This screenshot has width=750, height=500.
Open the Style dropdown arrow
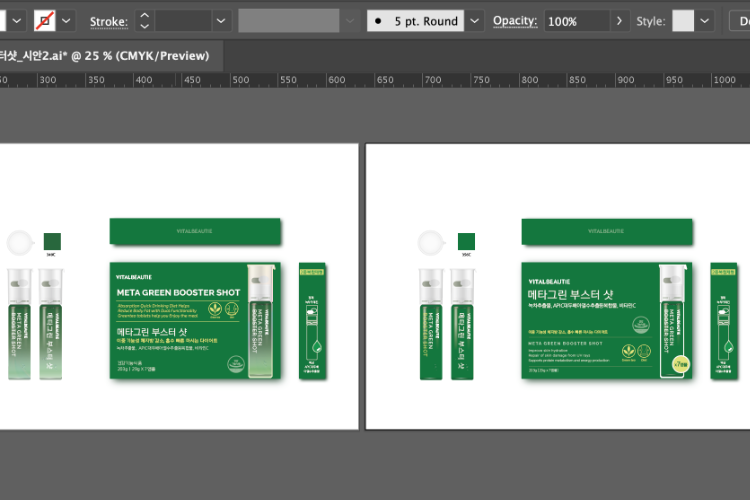point(705,21)
